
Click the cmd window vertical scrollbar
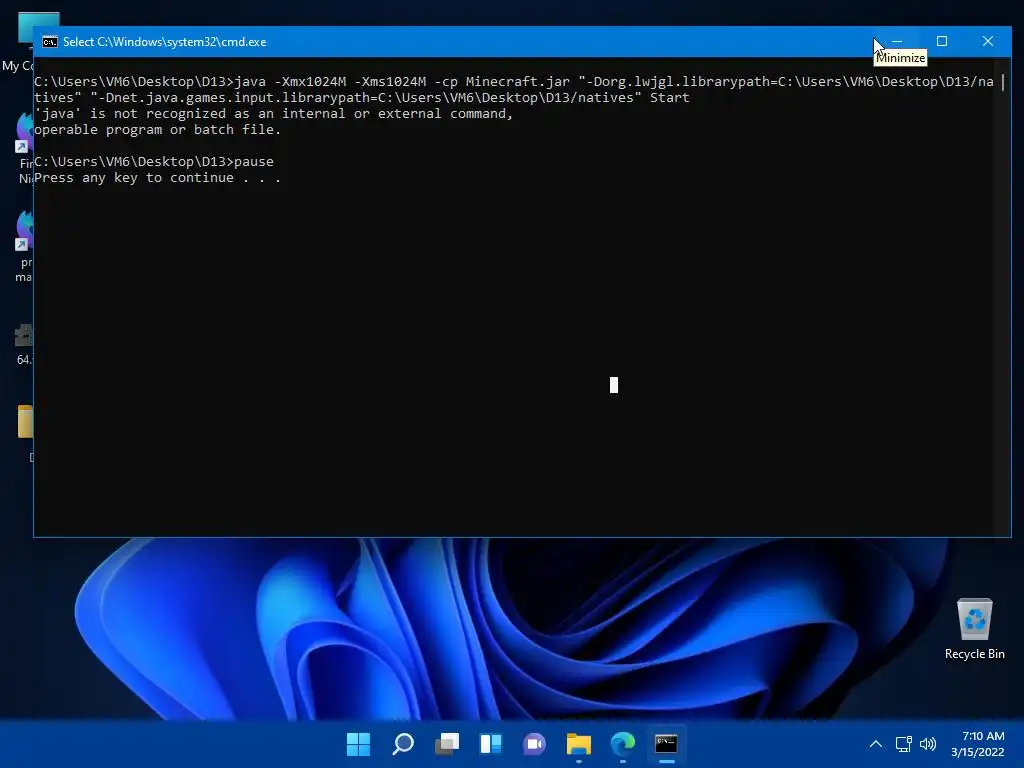(x=1002, y=297)
